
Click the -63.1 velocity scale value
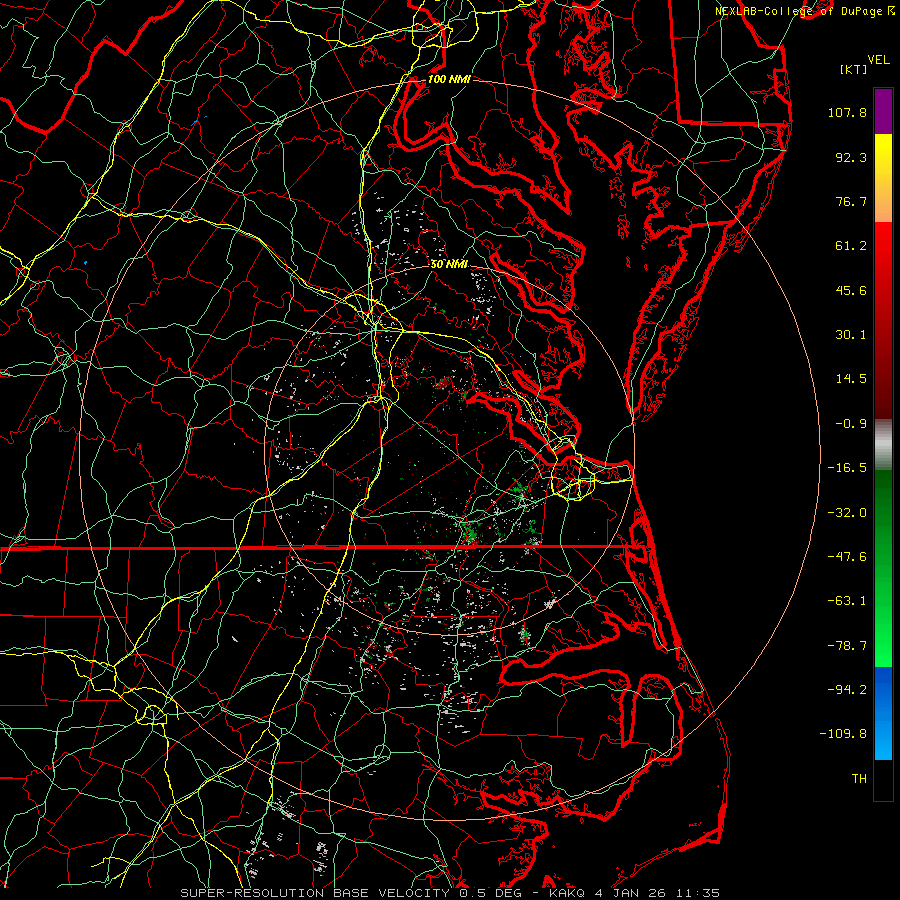tap(847, 601)
